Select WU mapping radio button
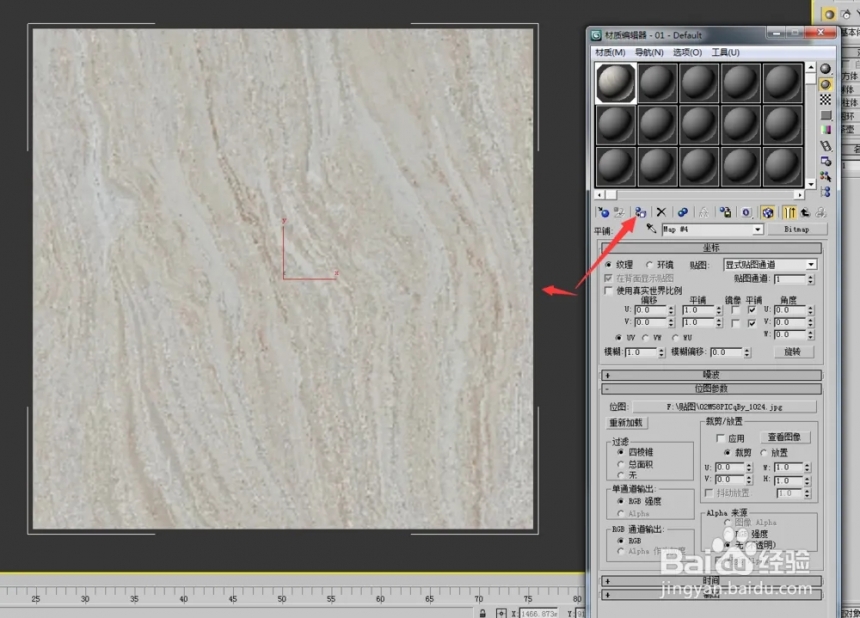The height and width of the screenshot is (618, 860). pyautogui.click(x=675, y=337)
